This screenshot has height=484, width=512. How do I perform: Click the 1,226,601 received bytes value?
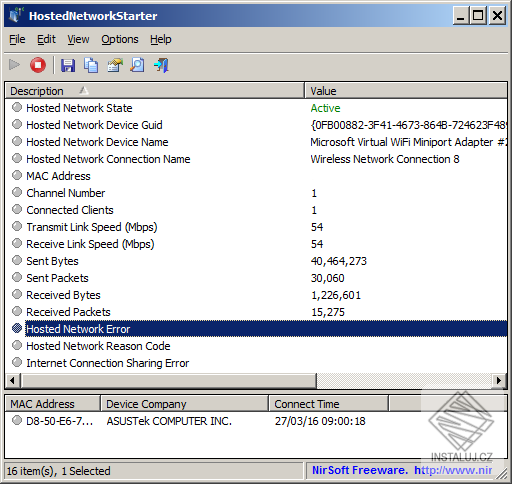pyautogui.click(x=336, y=295)
